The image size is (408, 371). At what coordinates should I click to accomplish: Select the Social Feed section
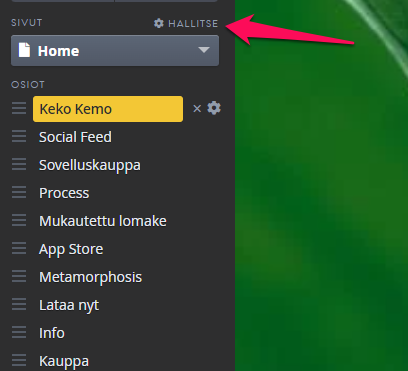click(75, 137)
